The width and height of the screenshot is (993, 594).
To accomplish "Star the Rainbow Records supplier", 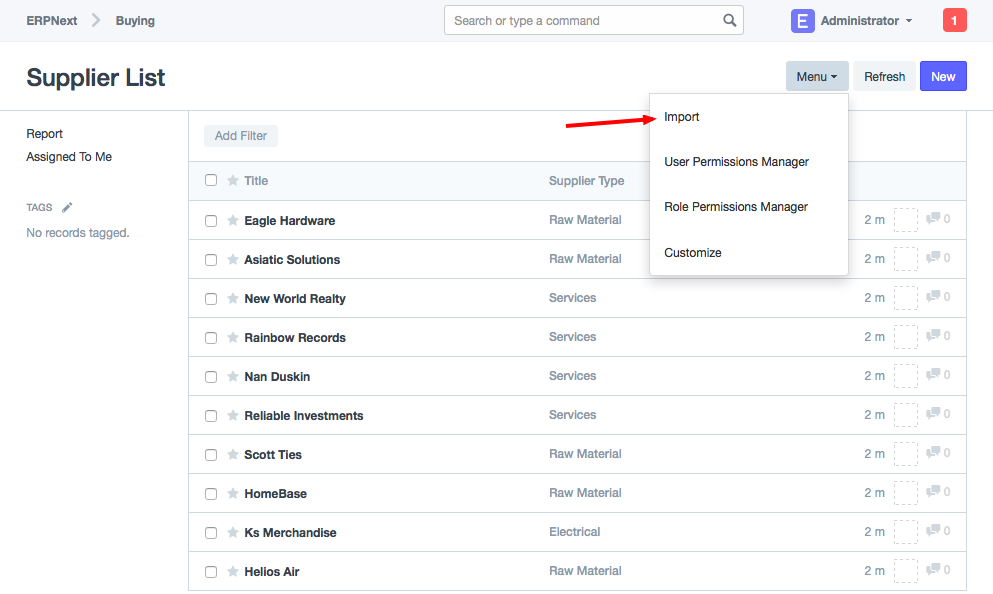I will click(x=233, y=338).
